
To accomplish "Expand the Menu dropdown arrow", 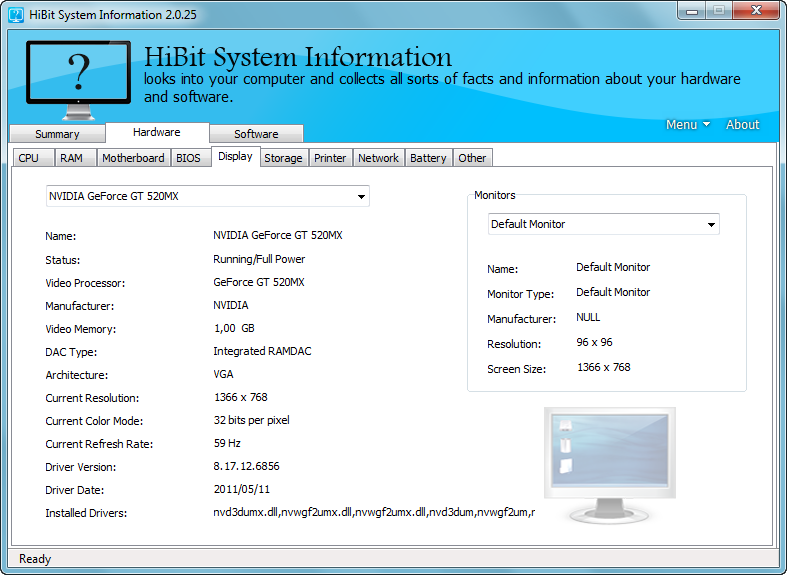I will (x=706, y=124).
